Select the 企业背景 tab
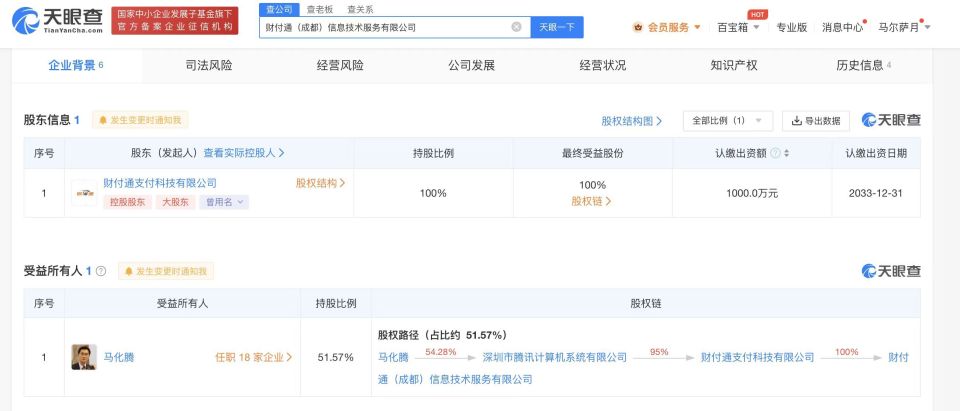 click(76, 66)
